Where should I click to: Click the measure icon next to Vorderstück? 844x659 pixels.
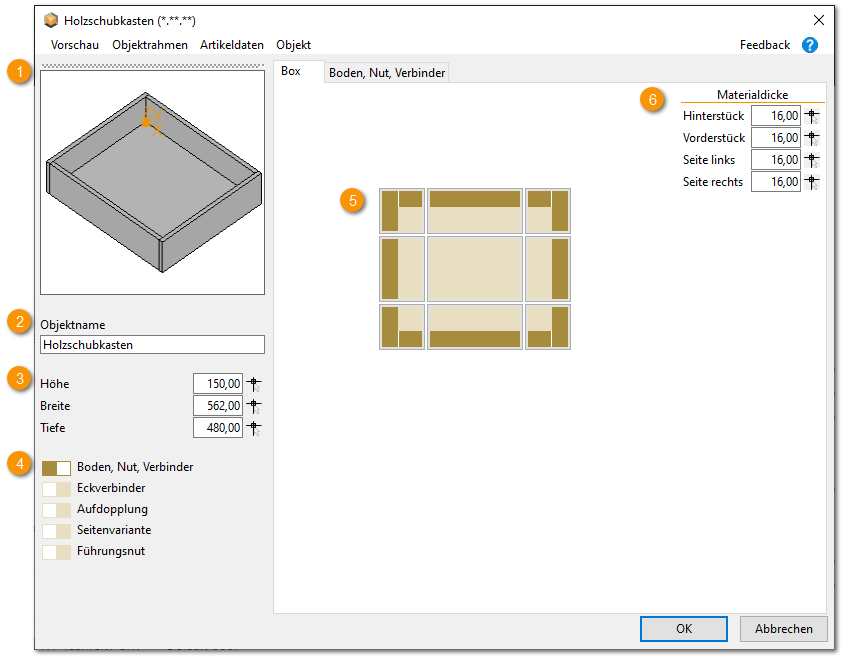(x=812, y=138)
